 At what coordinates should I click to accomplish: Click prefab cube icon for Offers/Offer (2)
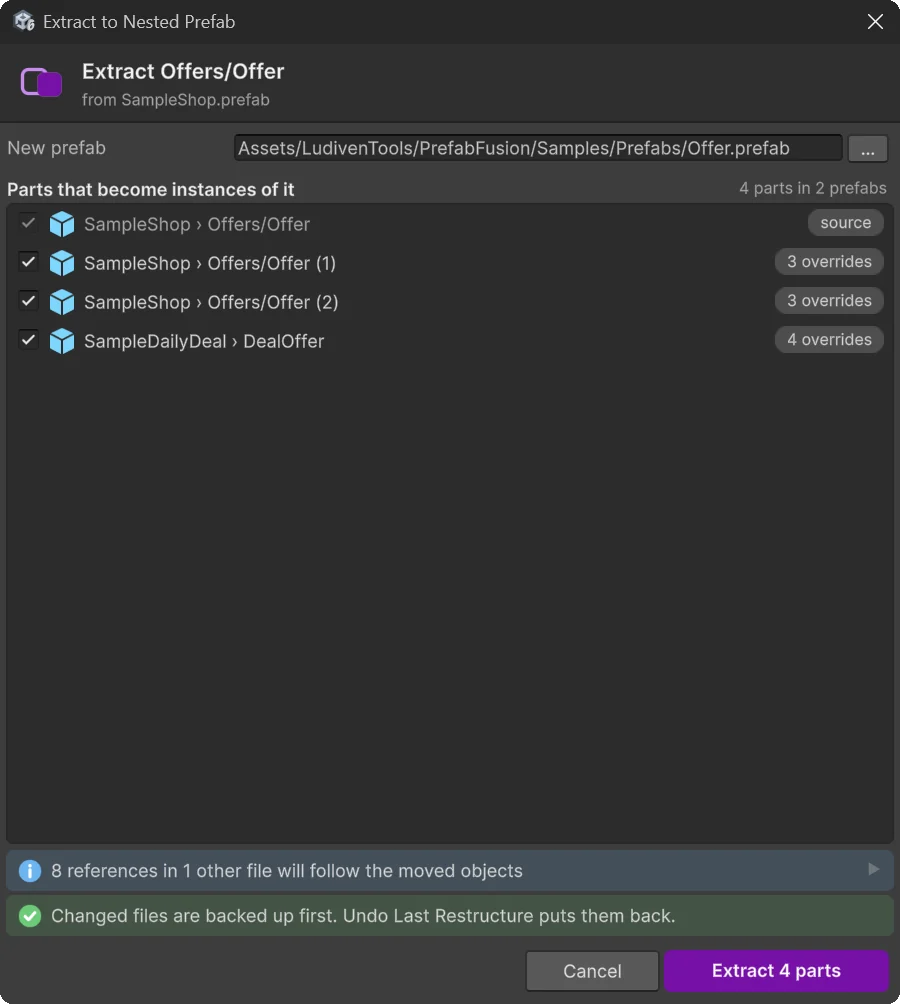tap(62, 302)
